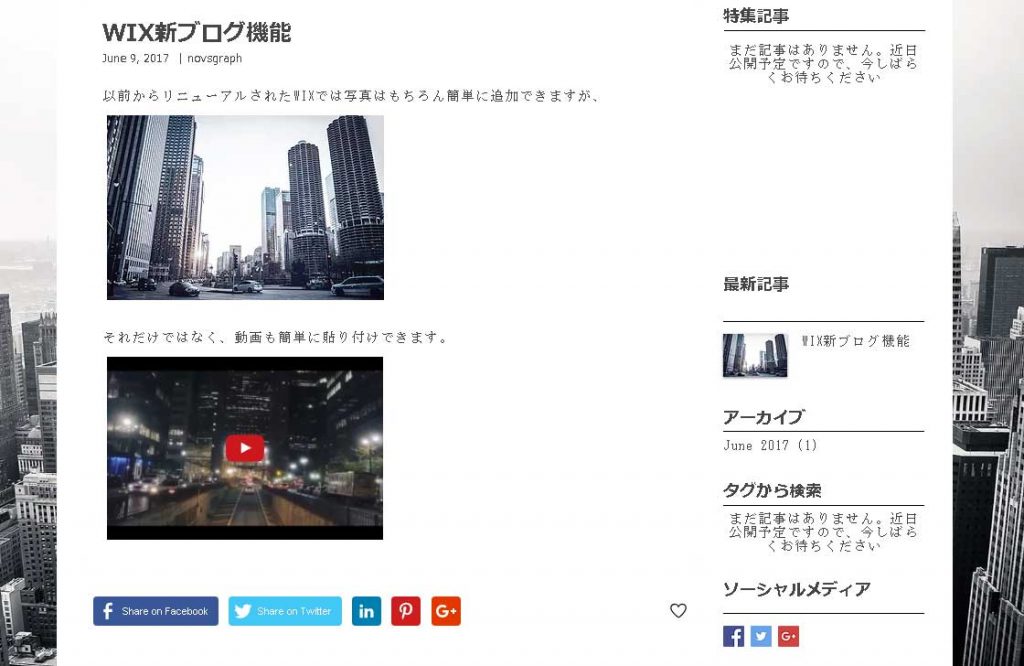Open Google+ icon under ソーシャルメディア
Screen dimensions: 1024x666
788,636
